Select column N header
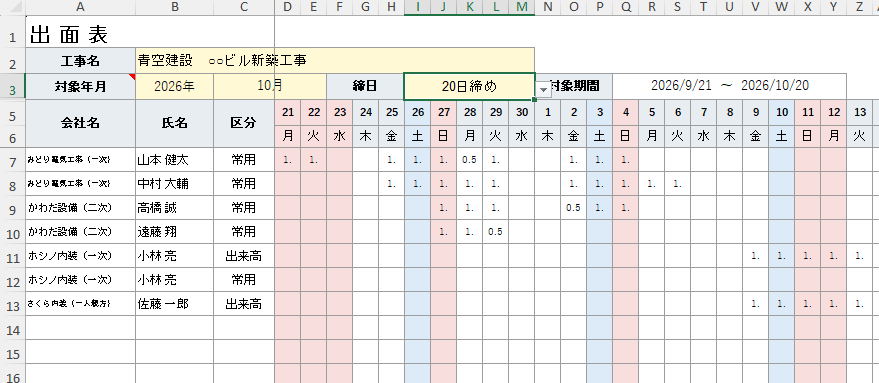Viewport: 879px width, 383px height. click(x=548, y=7)
